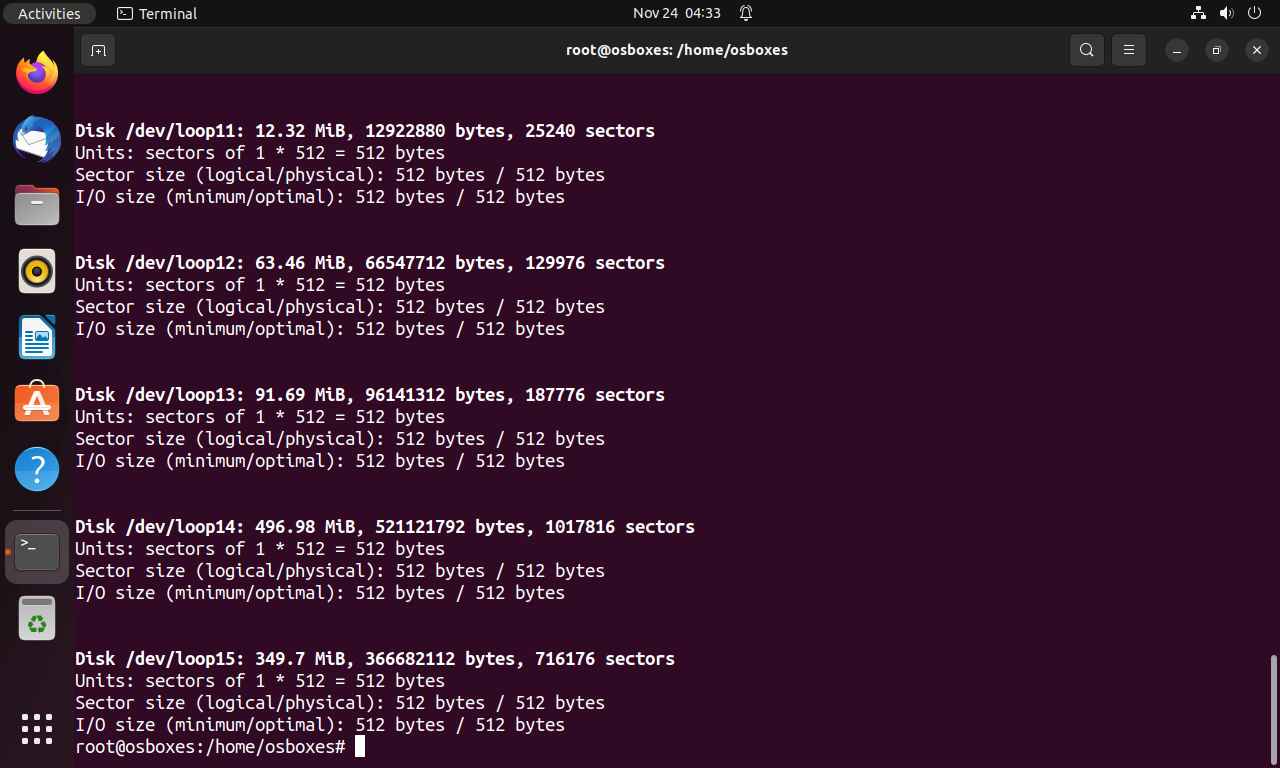Click the network status icon
This screenshot has height=768, width=1280.
(x=1198, y=13)
